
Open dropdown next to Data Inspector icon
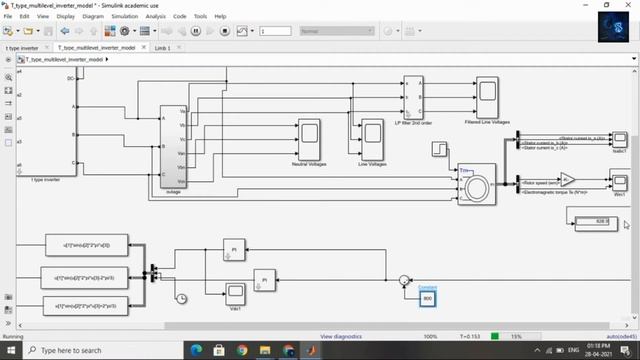(252, 31)
